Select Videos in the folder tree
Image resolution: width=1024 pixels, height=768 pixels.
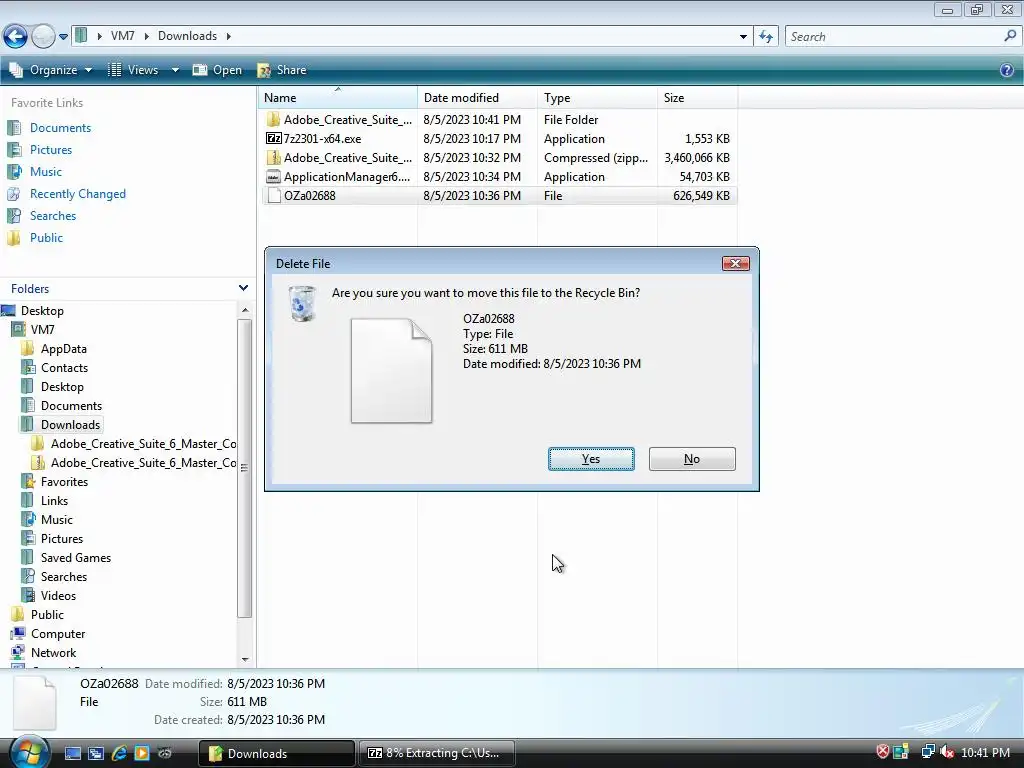[x=58, y=596]
